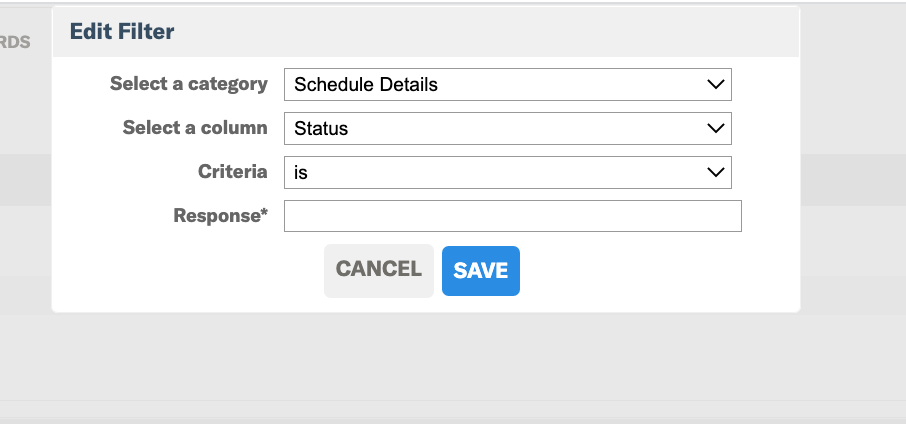The height and width of the screenshot is (424, 906).
Task: Save the filter with the blue SAVE button
Action: 481,271
